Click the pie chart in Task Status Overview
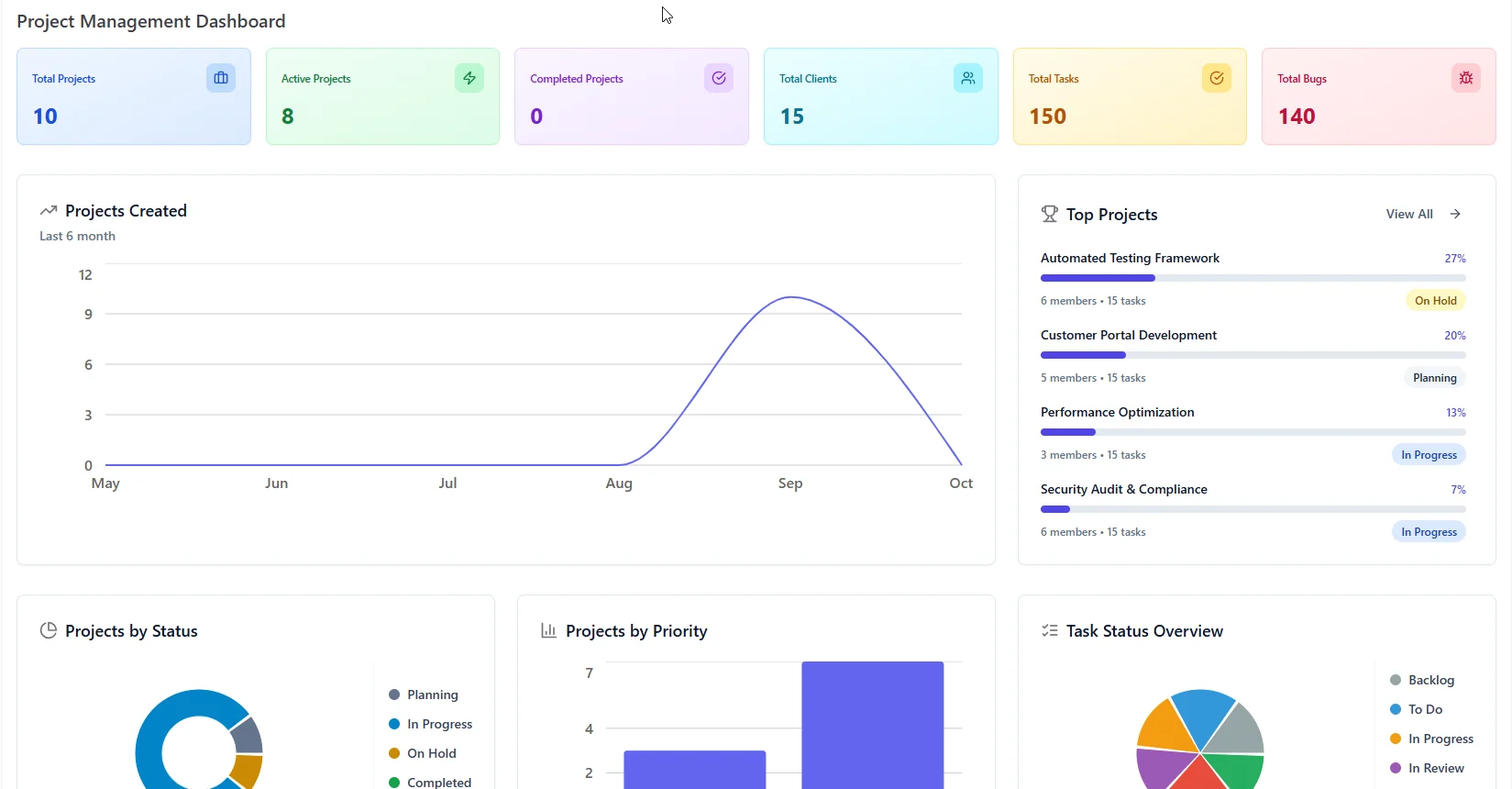Viewport: 1512px width, 789px height. tap(1200, 739)
